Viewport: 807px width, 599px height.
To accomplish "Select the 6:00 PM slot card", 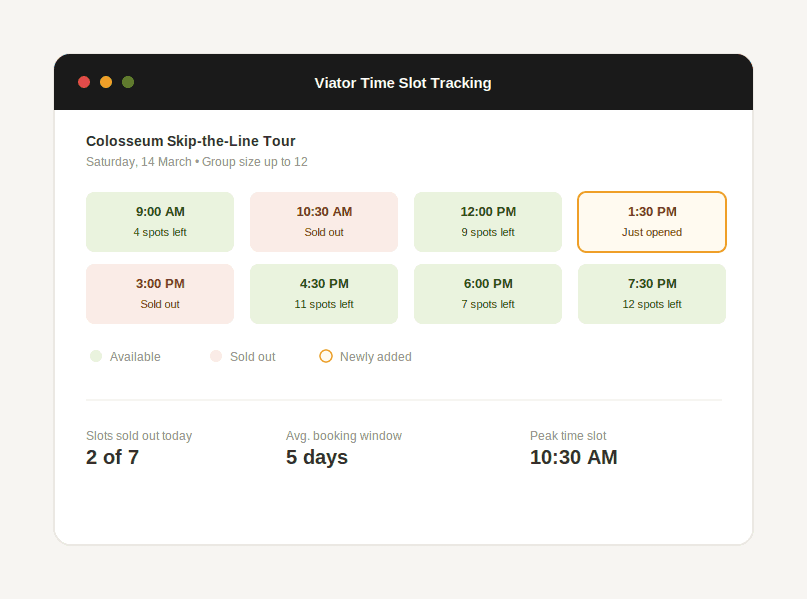I will click(x=488, y=294).
